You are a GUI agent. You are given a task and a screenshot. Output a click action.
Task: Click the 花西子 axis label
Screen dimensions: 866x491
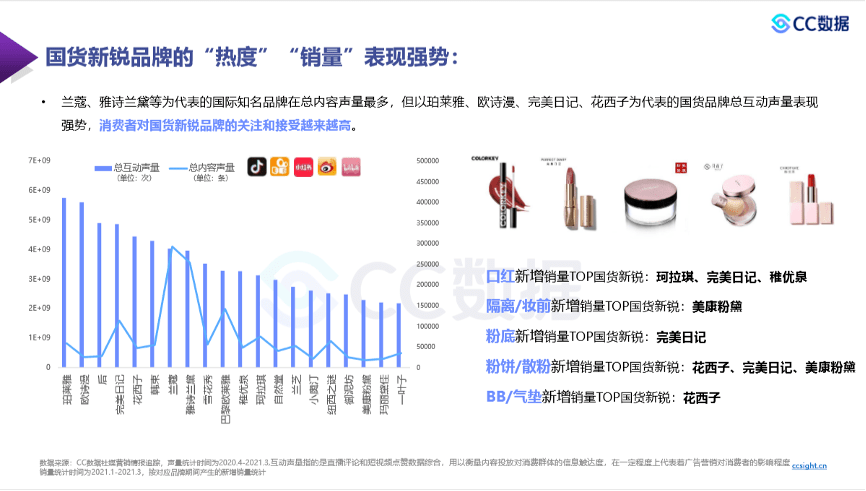click(137, 389)
